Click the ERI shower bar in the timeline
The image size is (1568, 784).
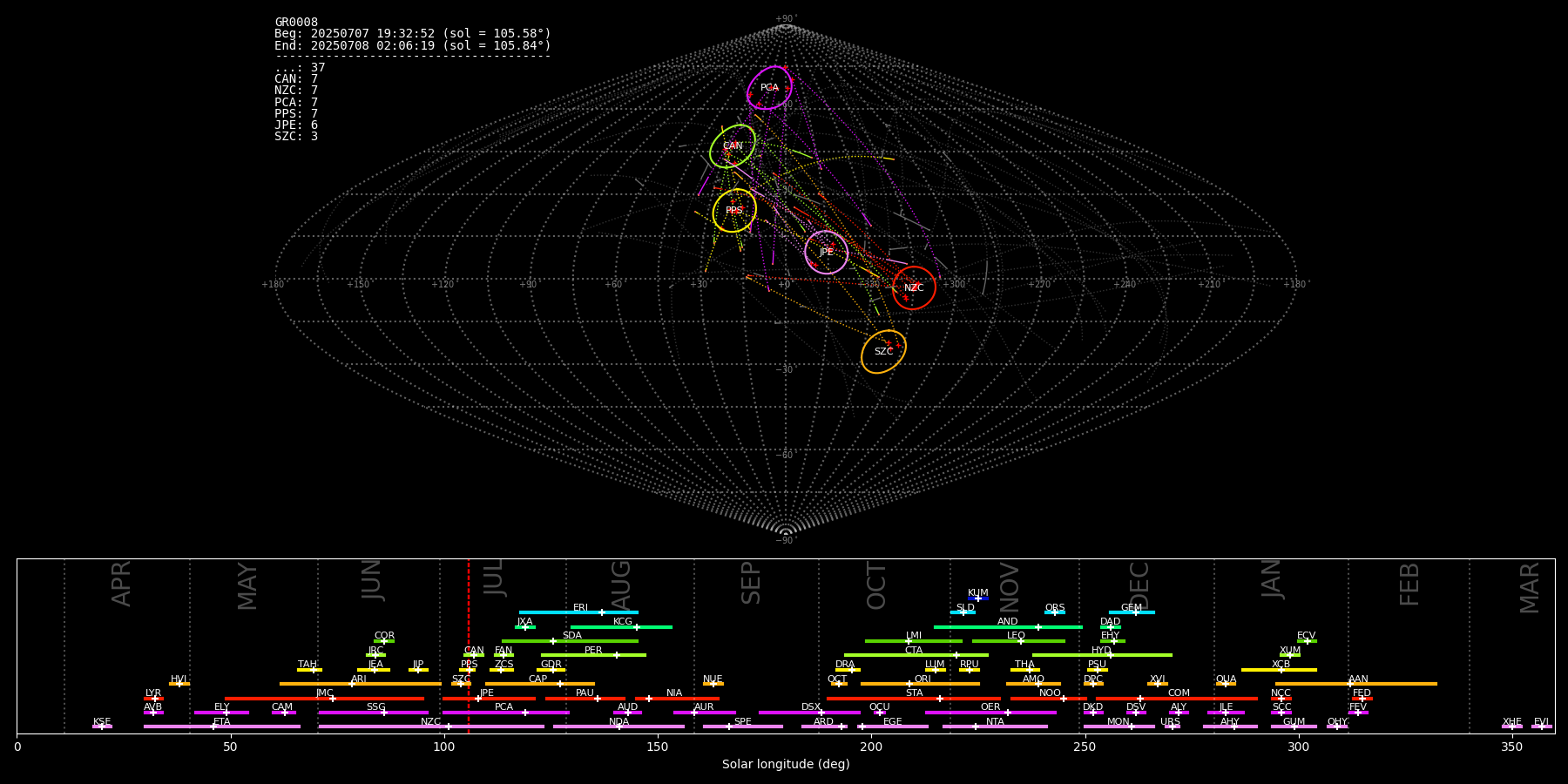[578, 612]
